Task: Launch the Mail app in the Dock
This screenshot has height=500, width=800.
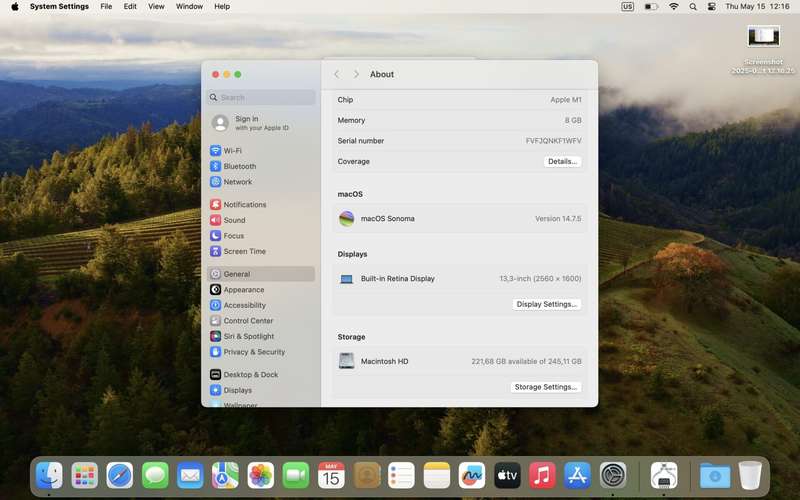Action: pos(190,476)
